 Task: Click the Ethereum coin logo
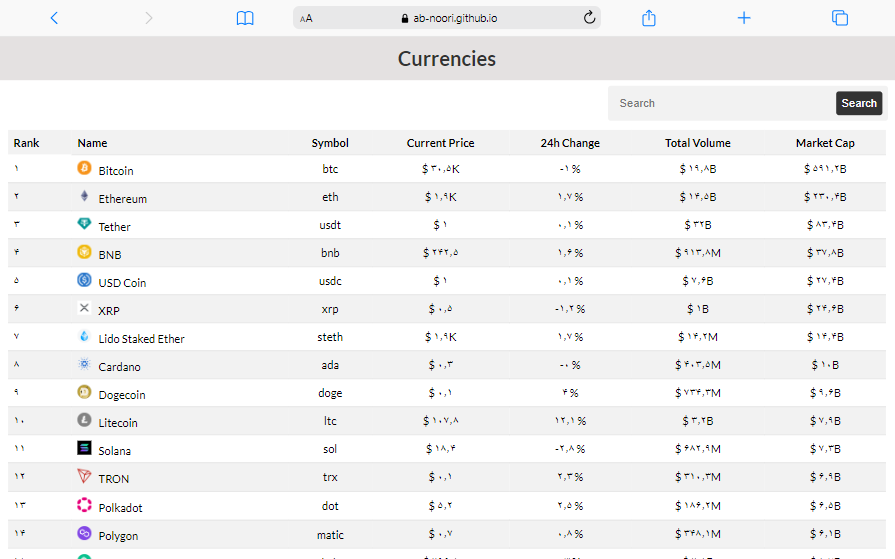[84, 196]
